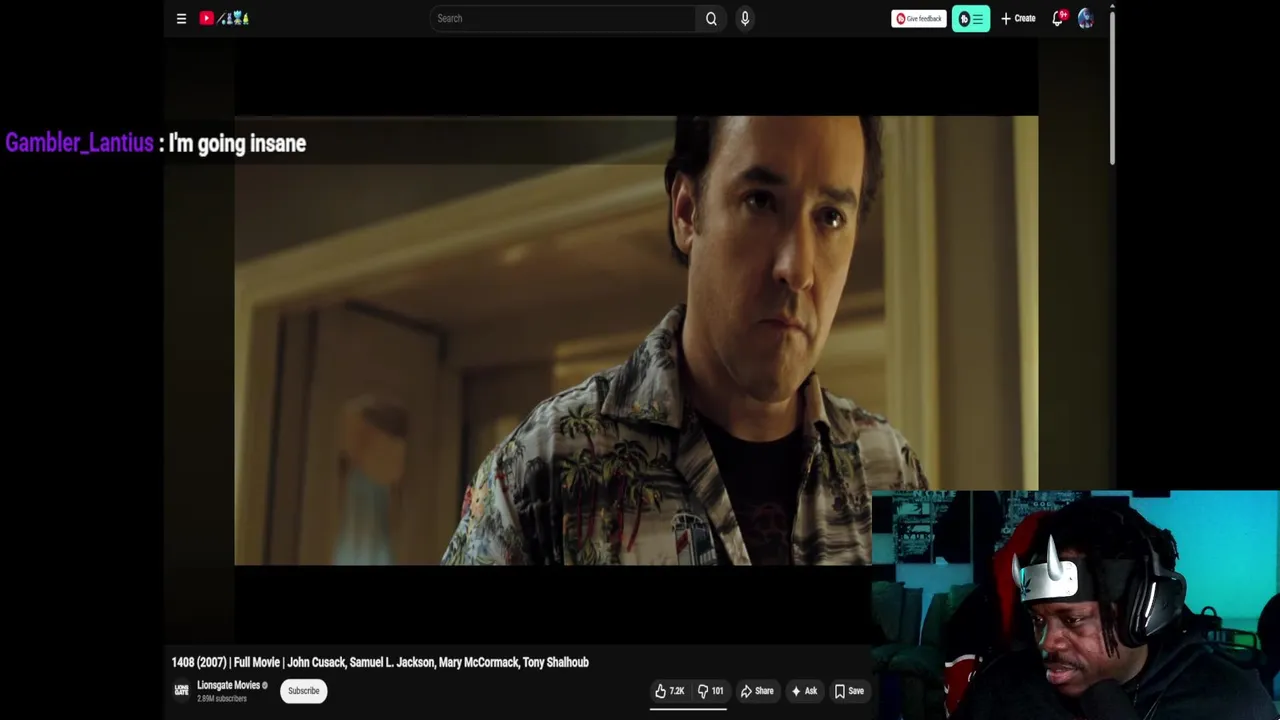Click the Ask button
The image size is (1280, 720).
point(804,691)
